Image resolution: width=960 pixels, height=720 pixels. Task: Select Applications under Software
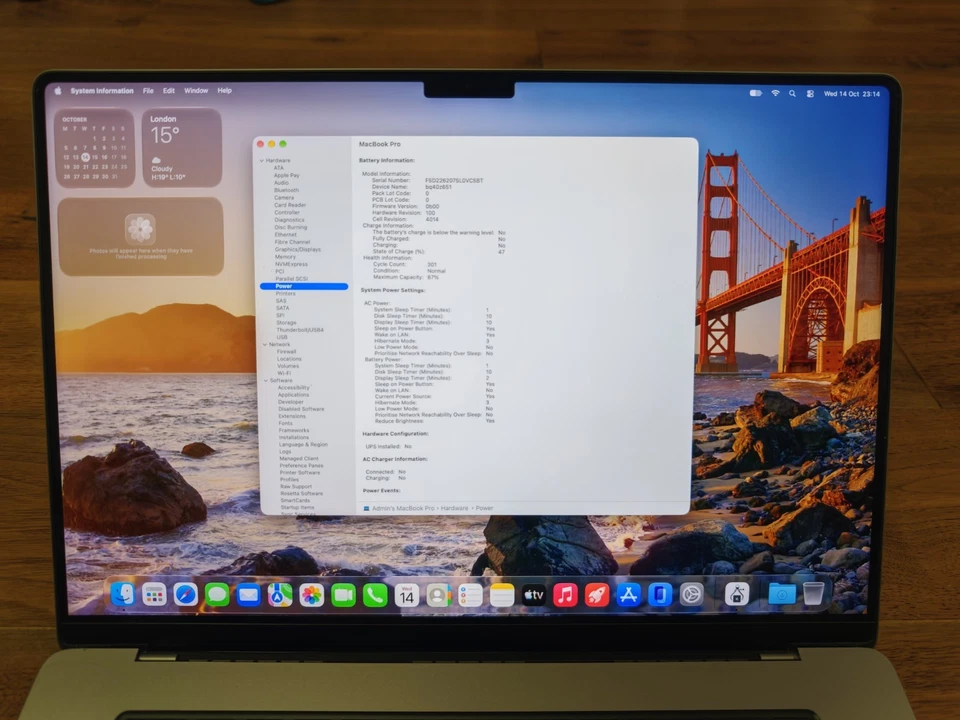coord(293,394)
